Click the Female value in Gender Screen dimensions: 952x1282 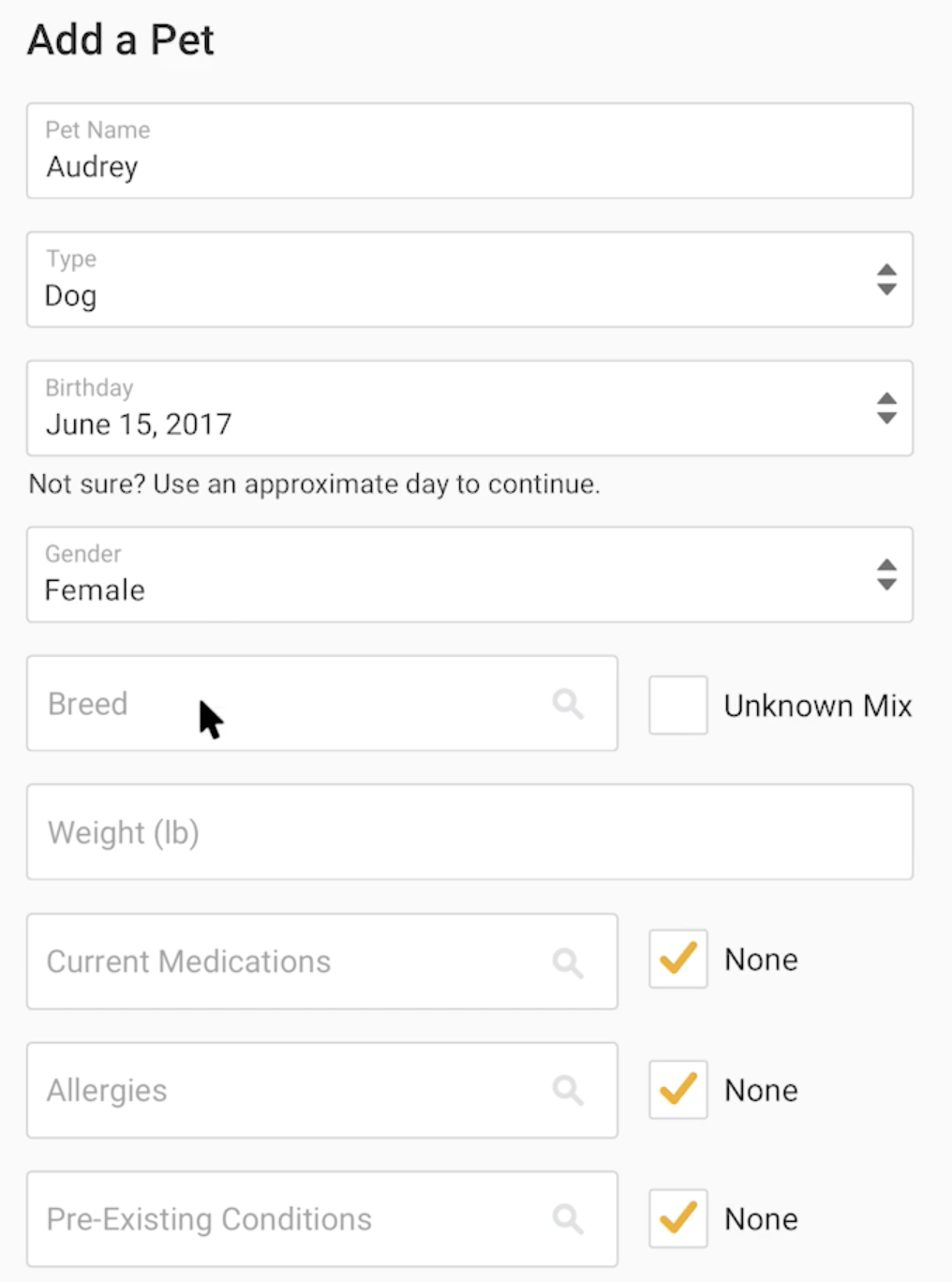pyautogui.click(x=95, y=590)
